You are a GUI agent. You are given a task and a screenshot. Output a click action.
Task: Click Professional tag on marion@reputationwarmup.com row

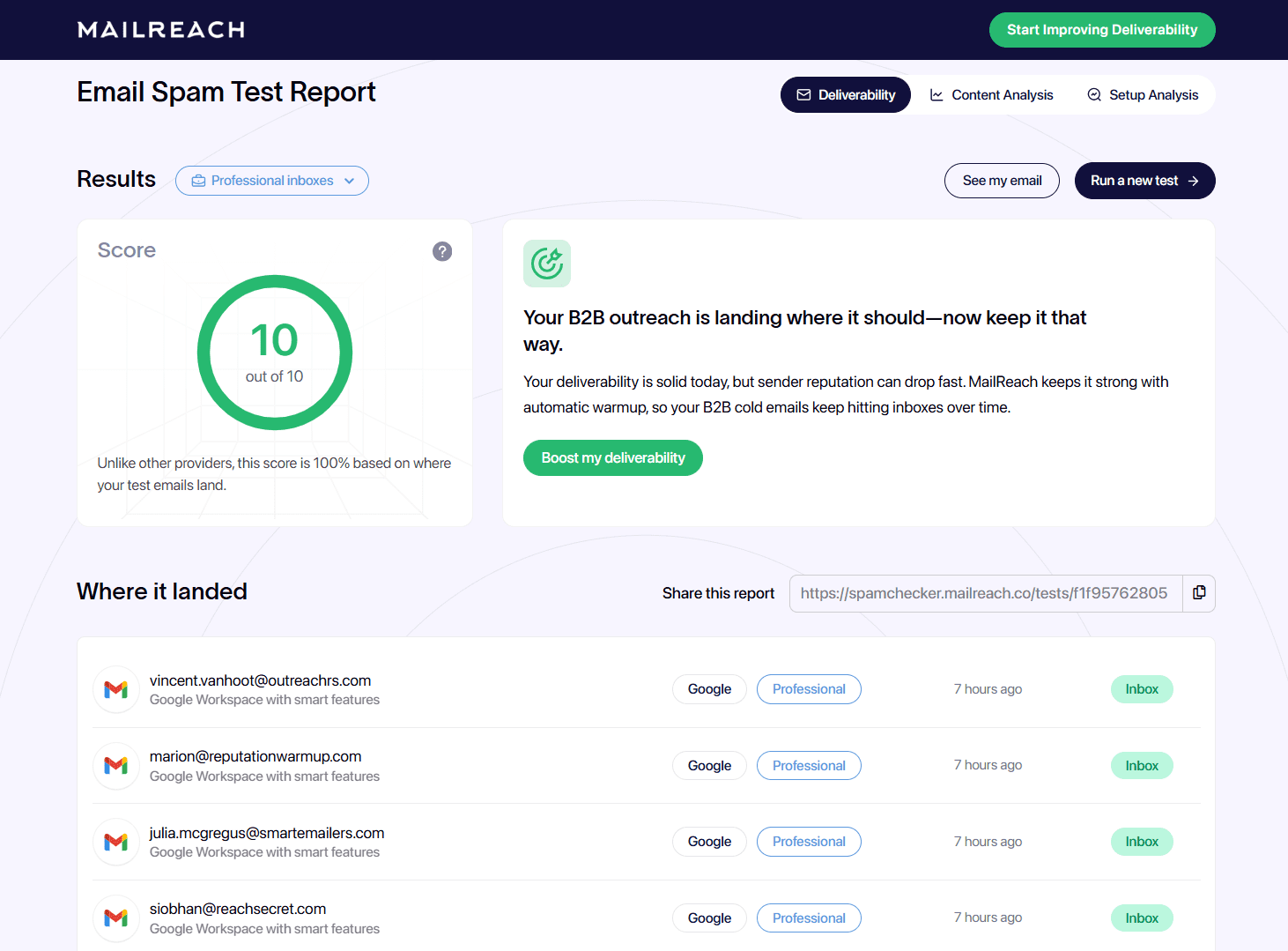tap(809, 766)
